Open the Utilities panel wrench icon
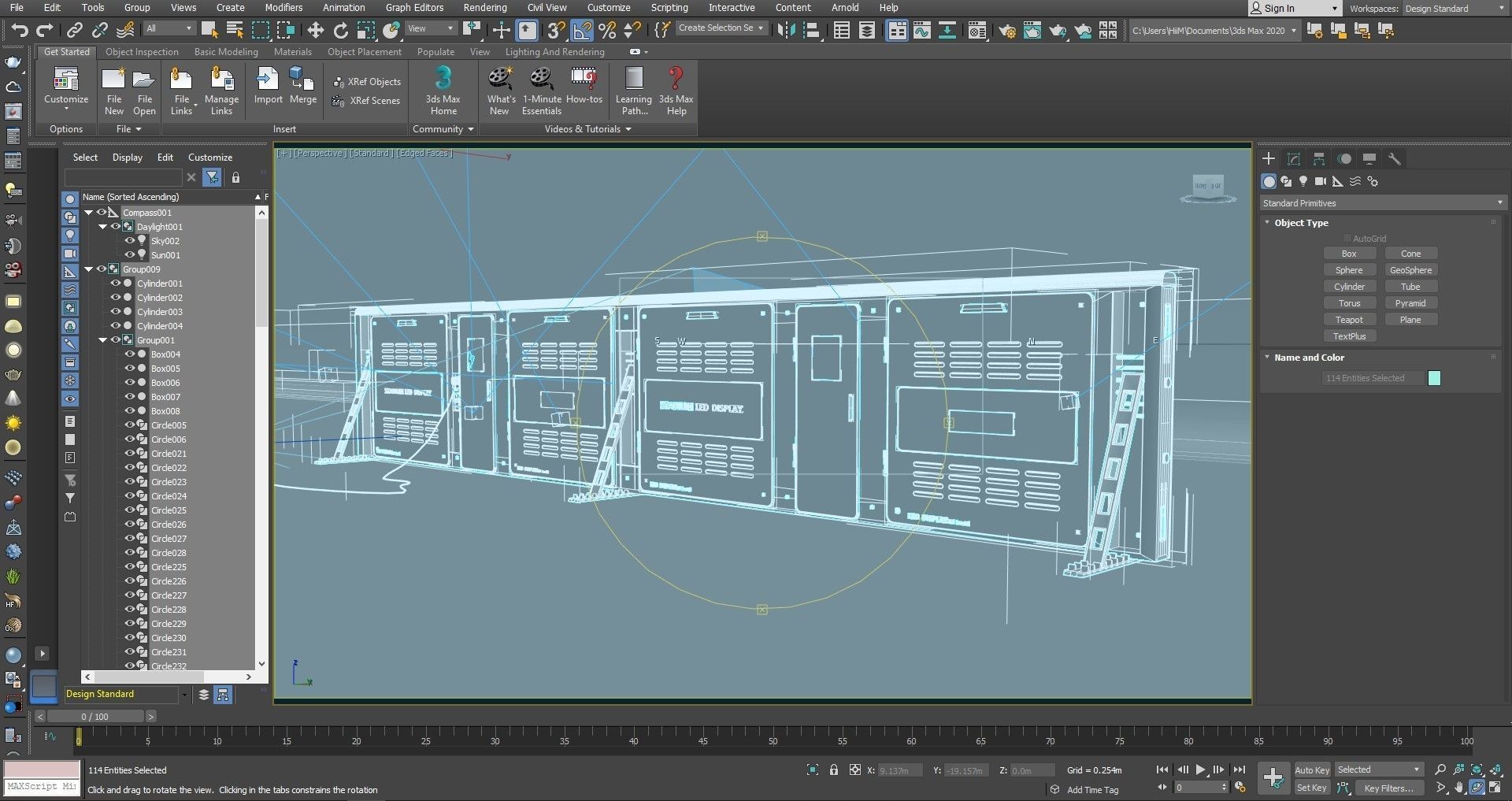 tap(1395, 159)
